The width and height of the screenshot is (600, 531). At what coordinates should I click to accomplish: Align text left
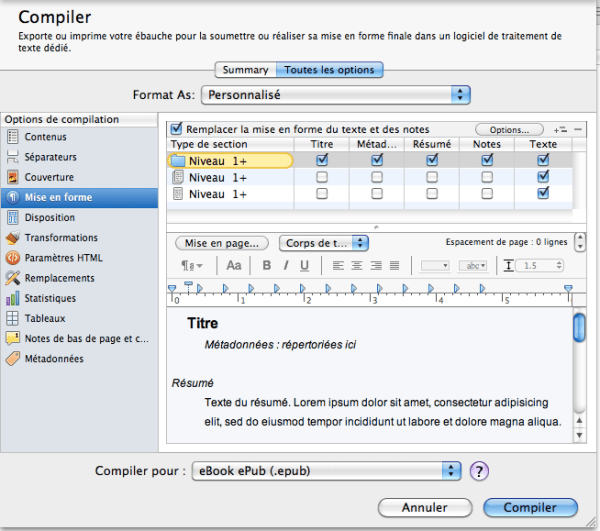(x=338, y=265)
